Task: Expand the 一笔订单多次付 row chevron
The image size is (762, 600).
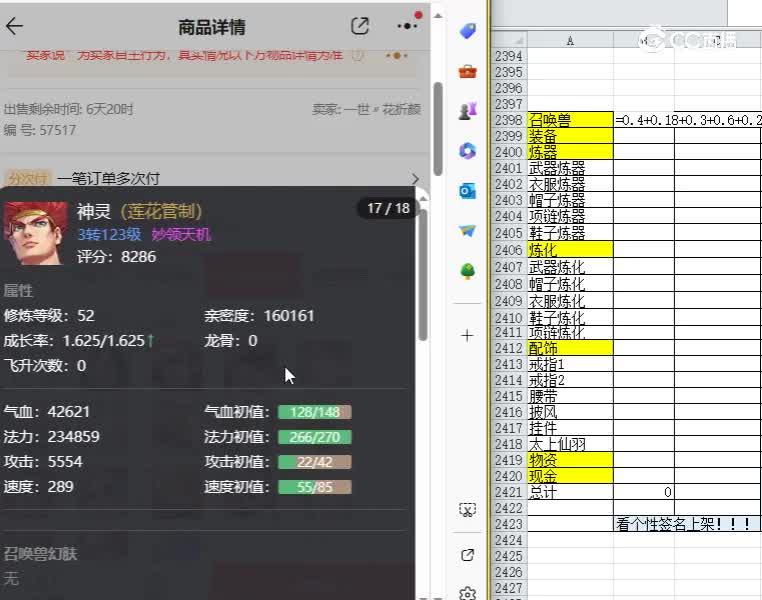Action: coord(415,179)
